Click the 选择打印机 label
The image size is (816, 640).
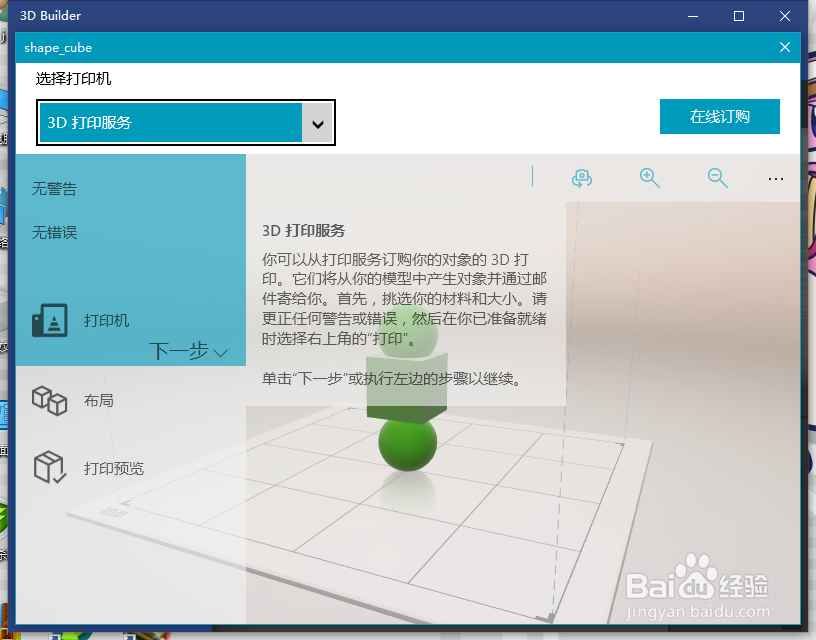coord(73,79)
